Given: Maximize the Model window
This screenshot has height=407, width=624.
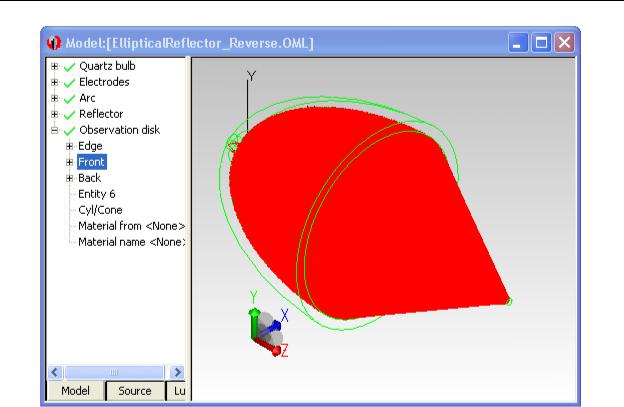Looking at the screenshot, I should (541, 43).
